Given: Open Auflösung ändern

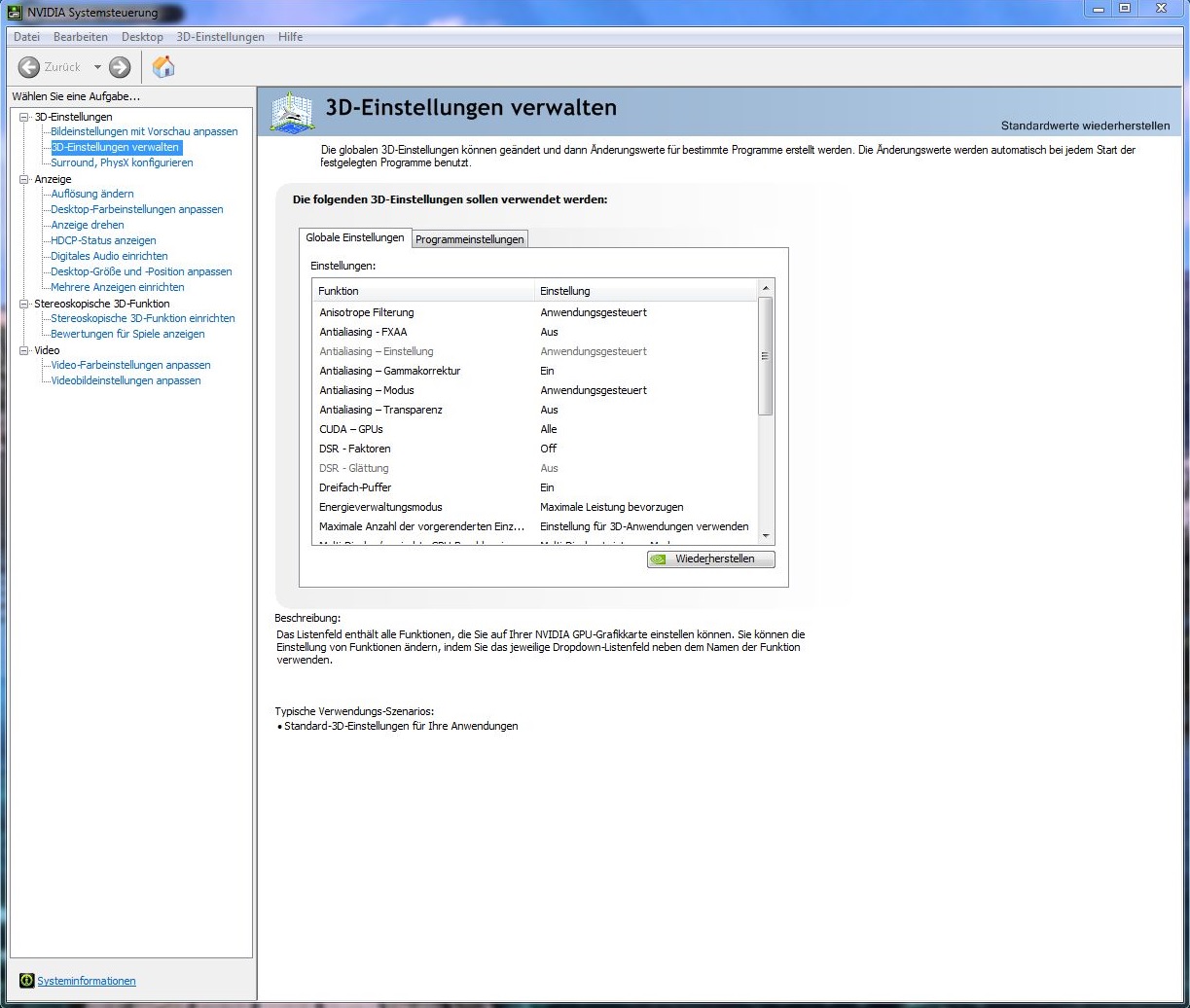Looking at the screenshot, I should pos(92,194).
